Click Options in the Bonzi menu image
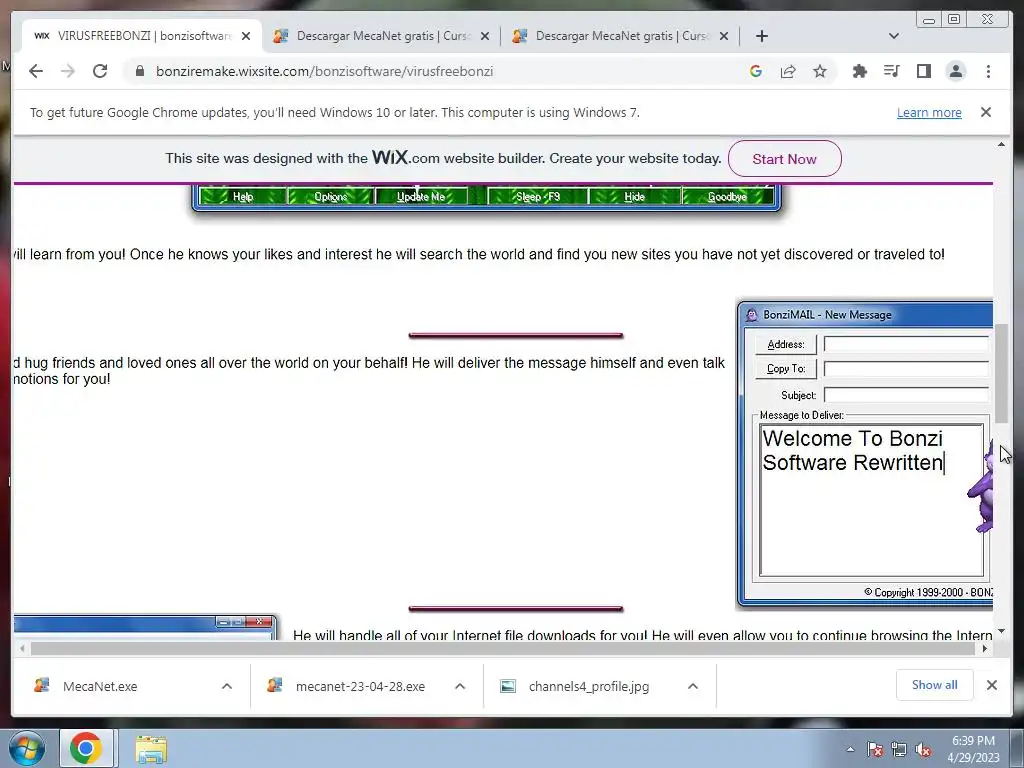The width and height of the screenshot is (1024, 768). [330, 196]
